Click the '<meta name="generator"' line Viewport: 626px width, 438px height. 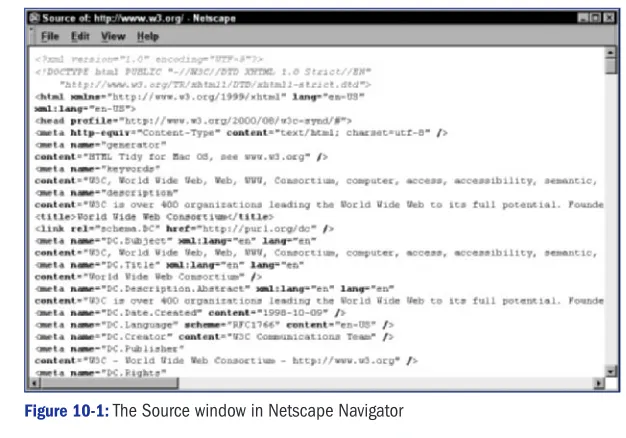click(101, 145)
